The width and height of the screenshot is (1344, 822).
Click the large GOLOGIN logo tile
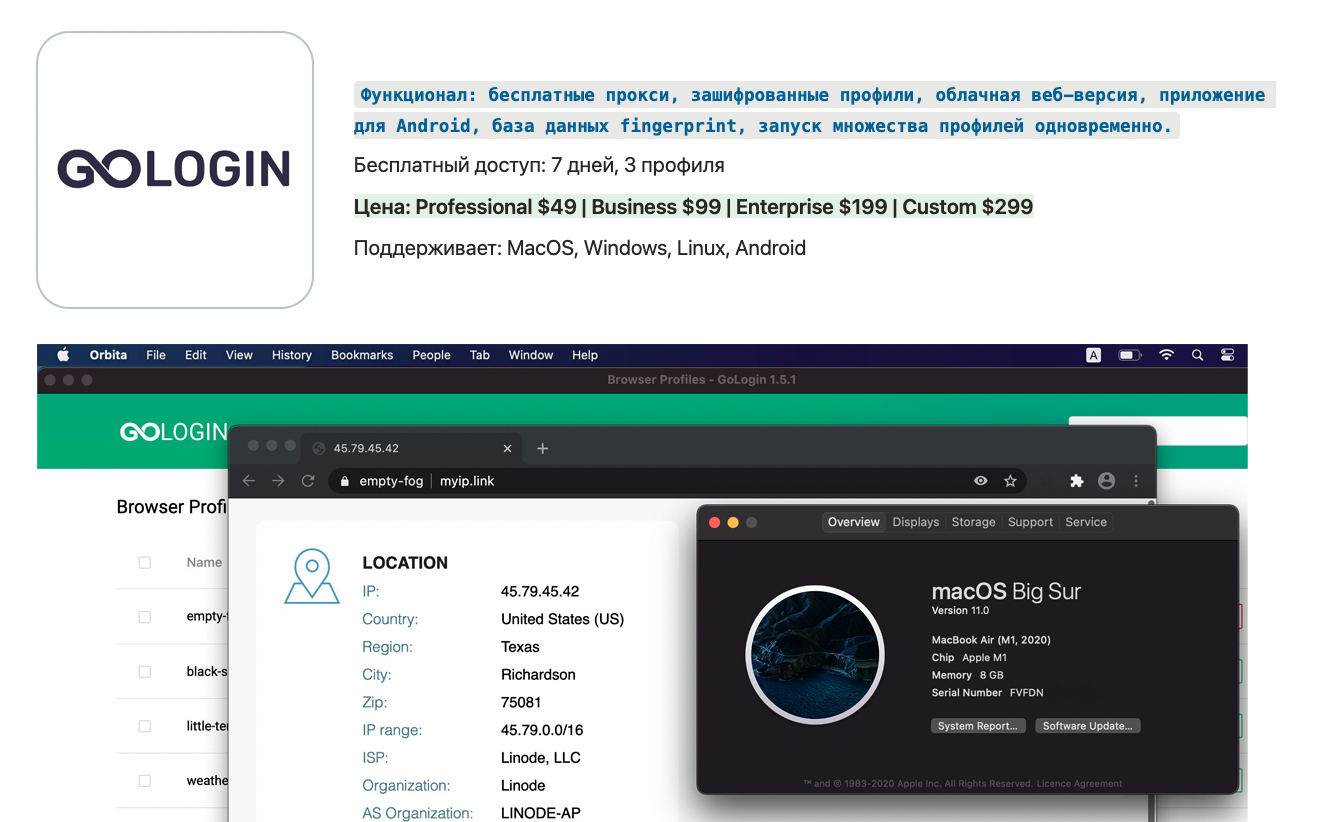175,170
